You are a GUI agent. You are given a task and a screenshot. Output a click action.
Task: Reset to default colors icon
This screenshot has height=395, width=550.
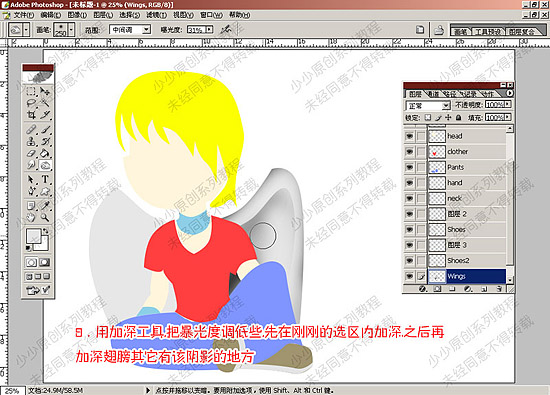(29, 248)
